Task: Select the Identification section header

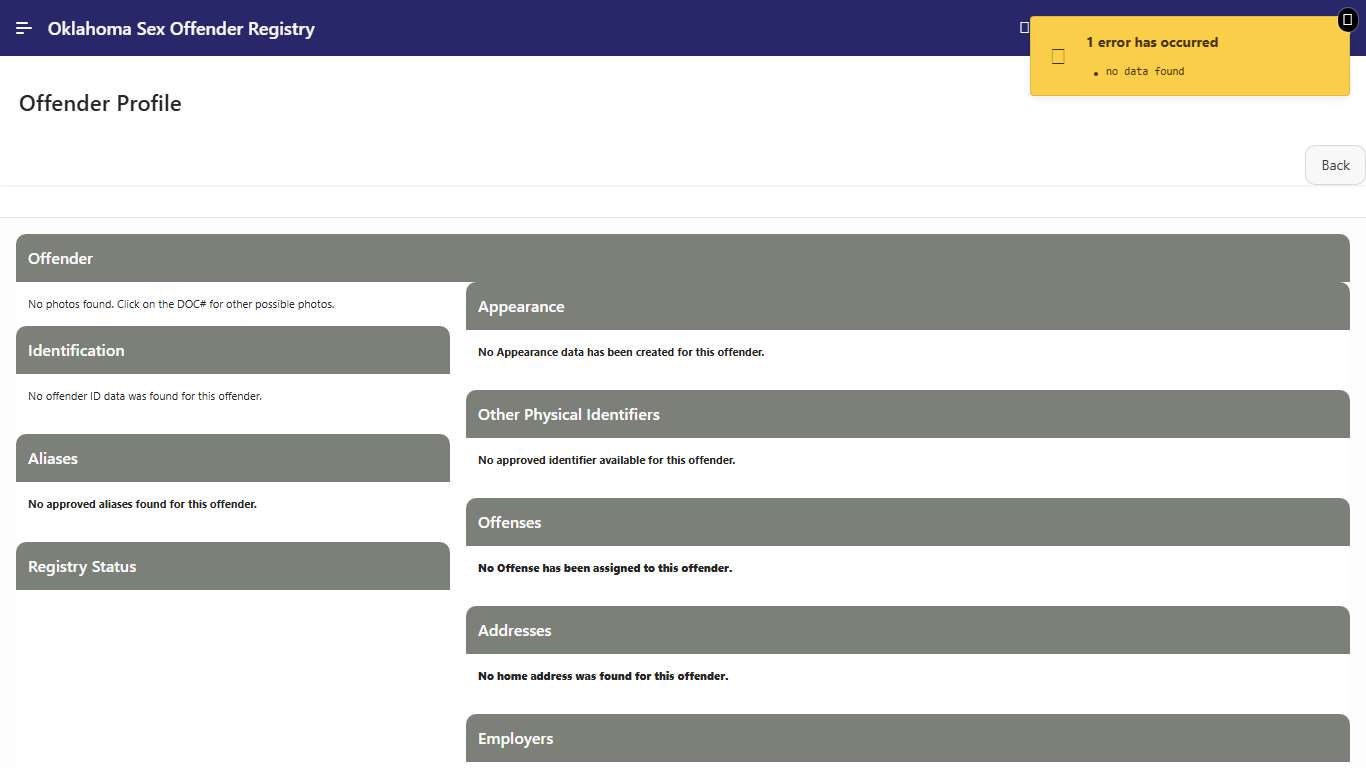Action: point(76,350)
